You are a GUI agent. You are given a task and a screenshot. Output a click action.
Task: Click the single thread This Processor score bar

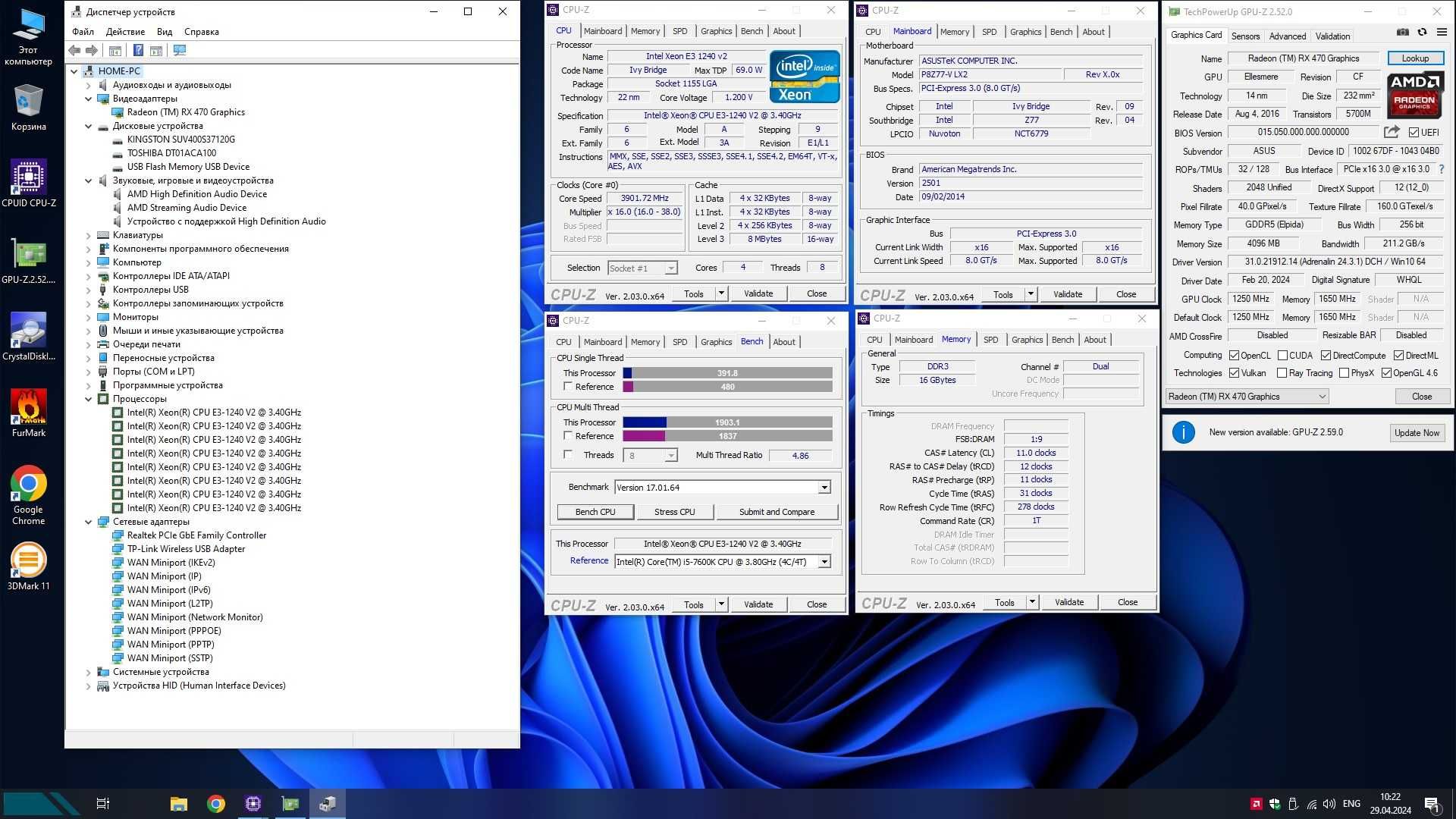click(727, 373)
